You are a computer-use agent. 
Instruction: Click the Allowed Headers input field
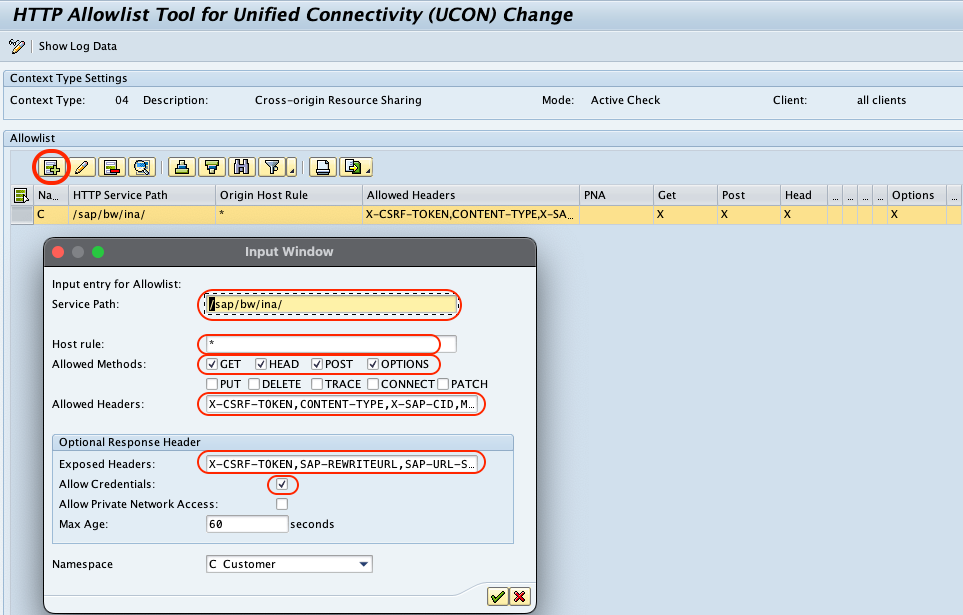coord(342,404)
